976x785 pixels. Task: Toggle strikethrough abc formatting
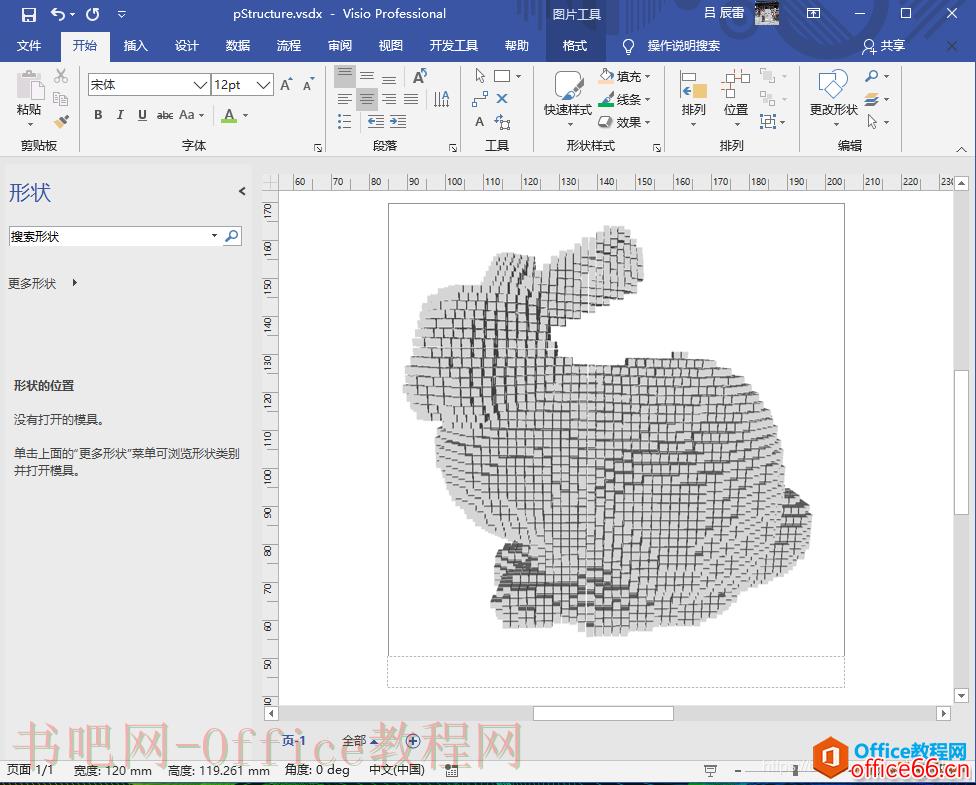164,115
